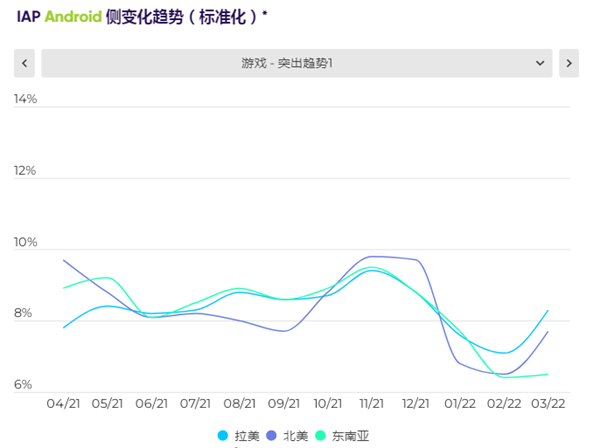Click the previous trend left arrow

(25, 63)
